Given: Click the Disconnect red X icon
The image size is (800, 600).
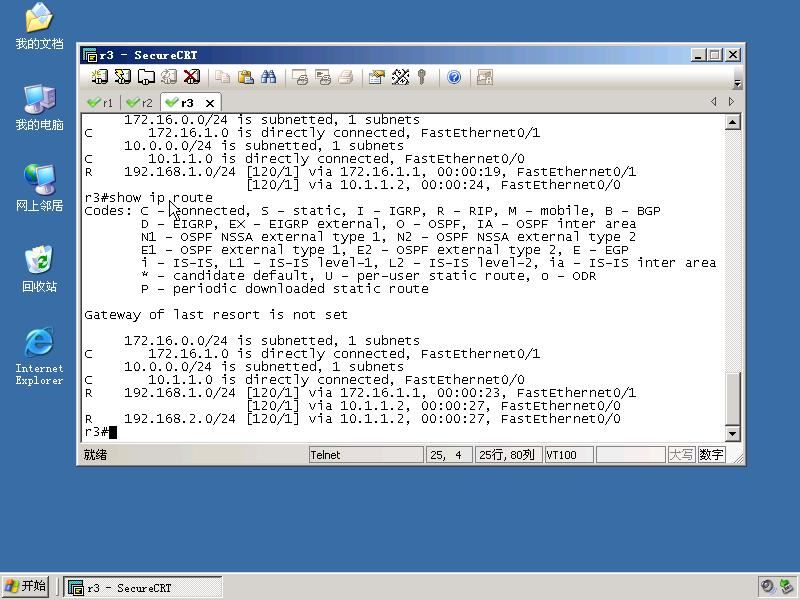Looking at the screenshot, I should [192, 77].
